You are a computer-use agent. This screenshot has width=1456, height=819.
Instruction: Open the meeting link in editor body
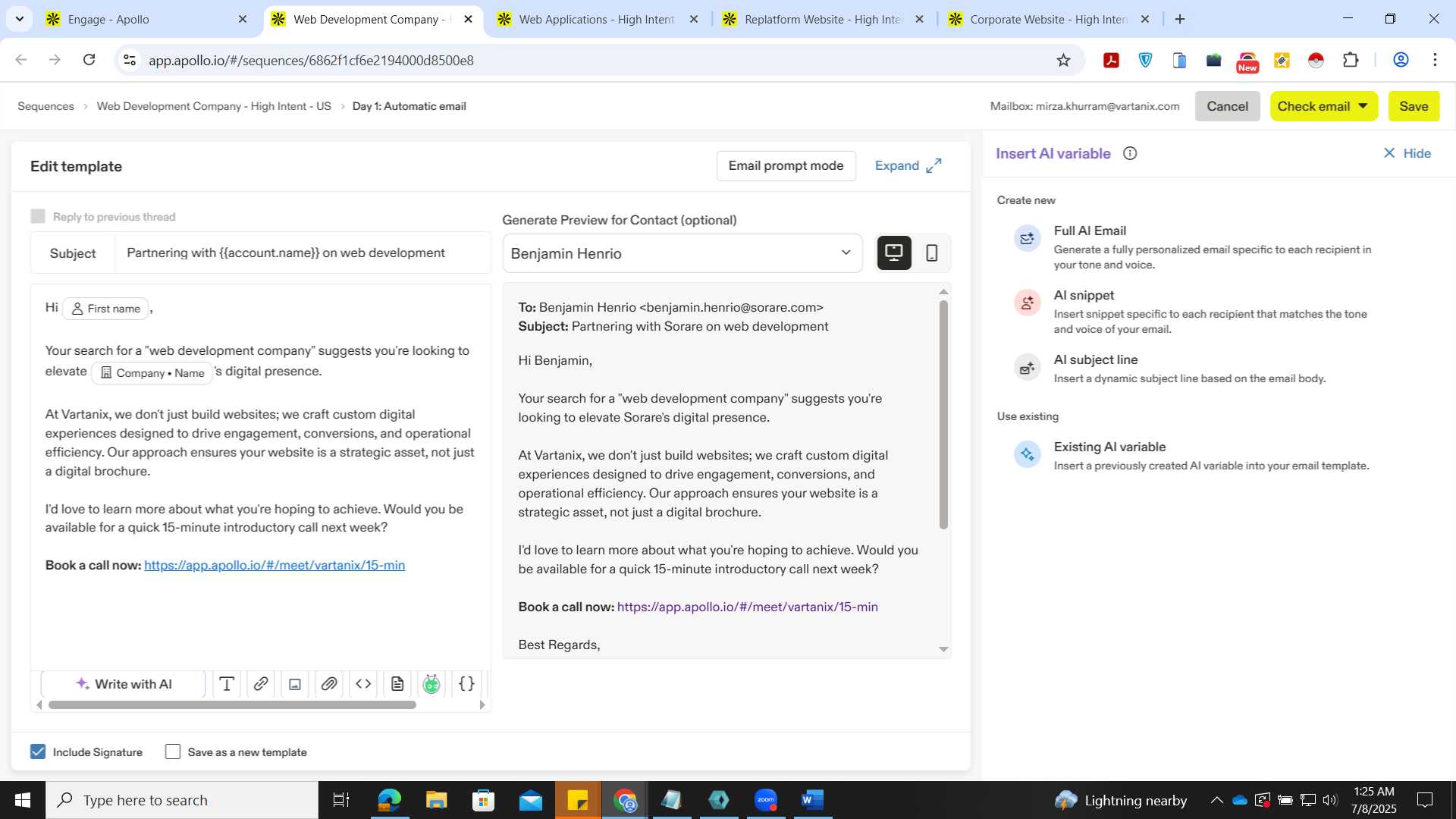[x=275, y=565]
